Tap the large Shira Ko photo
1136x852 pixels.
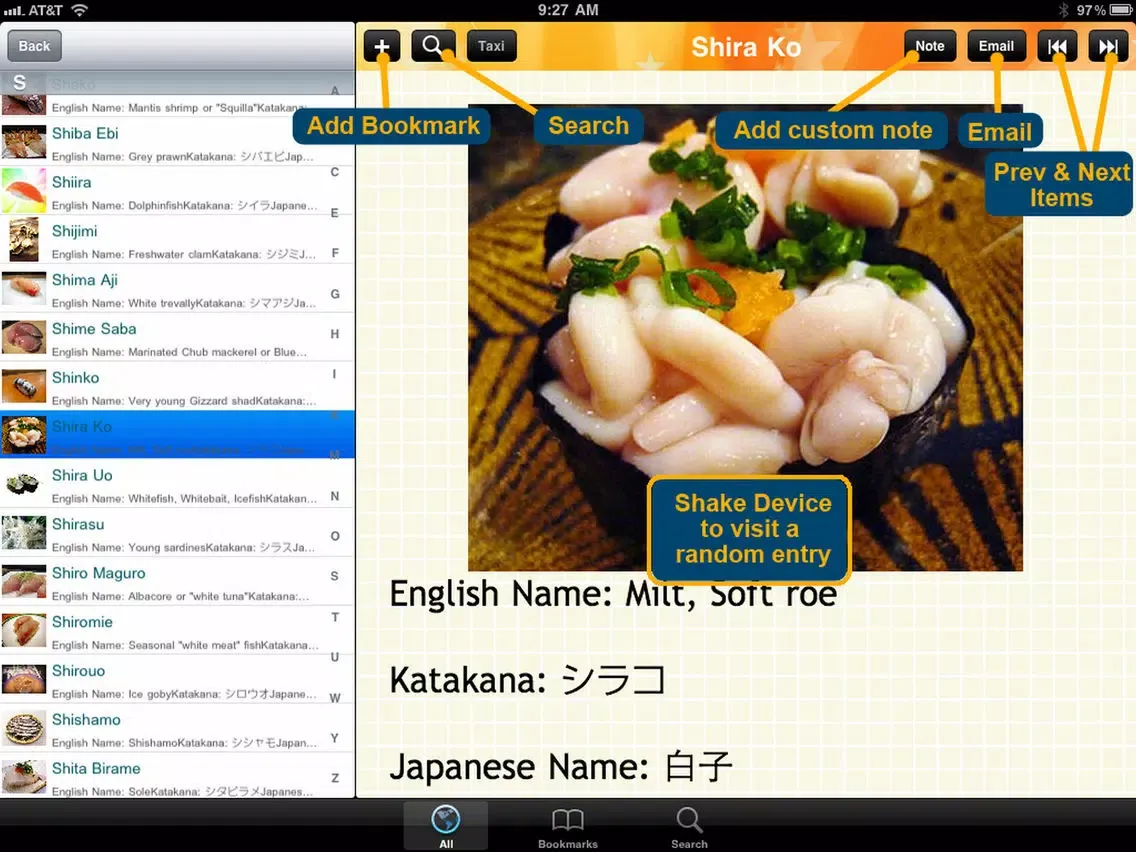(x=746, y=338)
